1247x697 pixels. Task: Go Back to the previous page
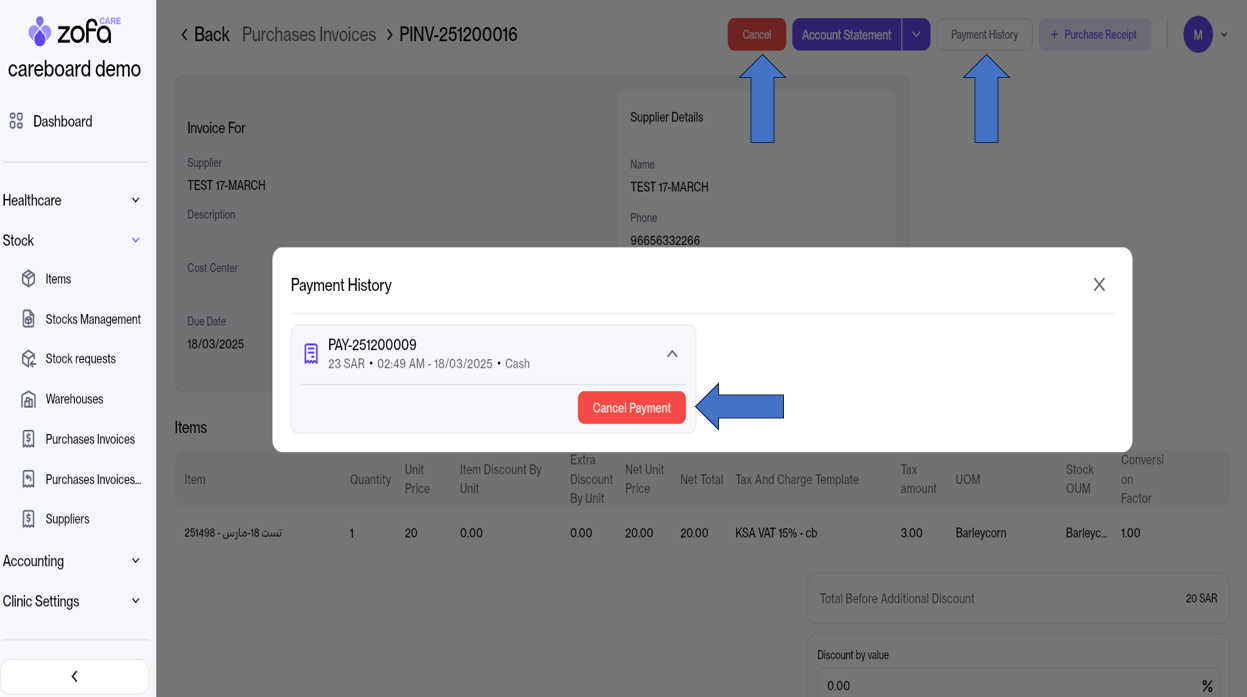click(x=204, y=35)
